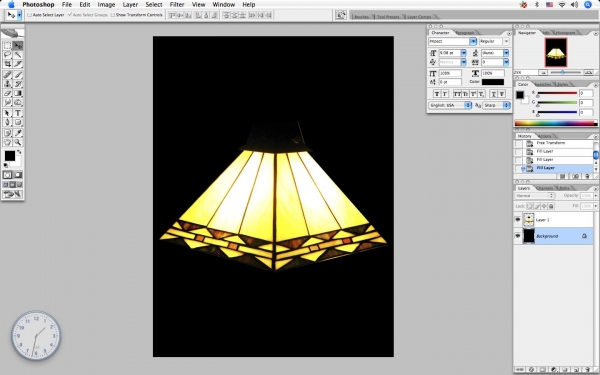Enable Quick Mask mode button
600x375 pixels.
tap(18, 175)
